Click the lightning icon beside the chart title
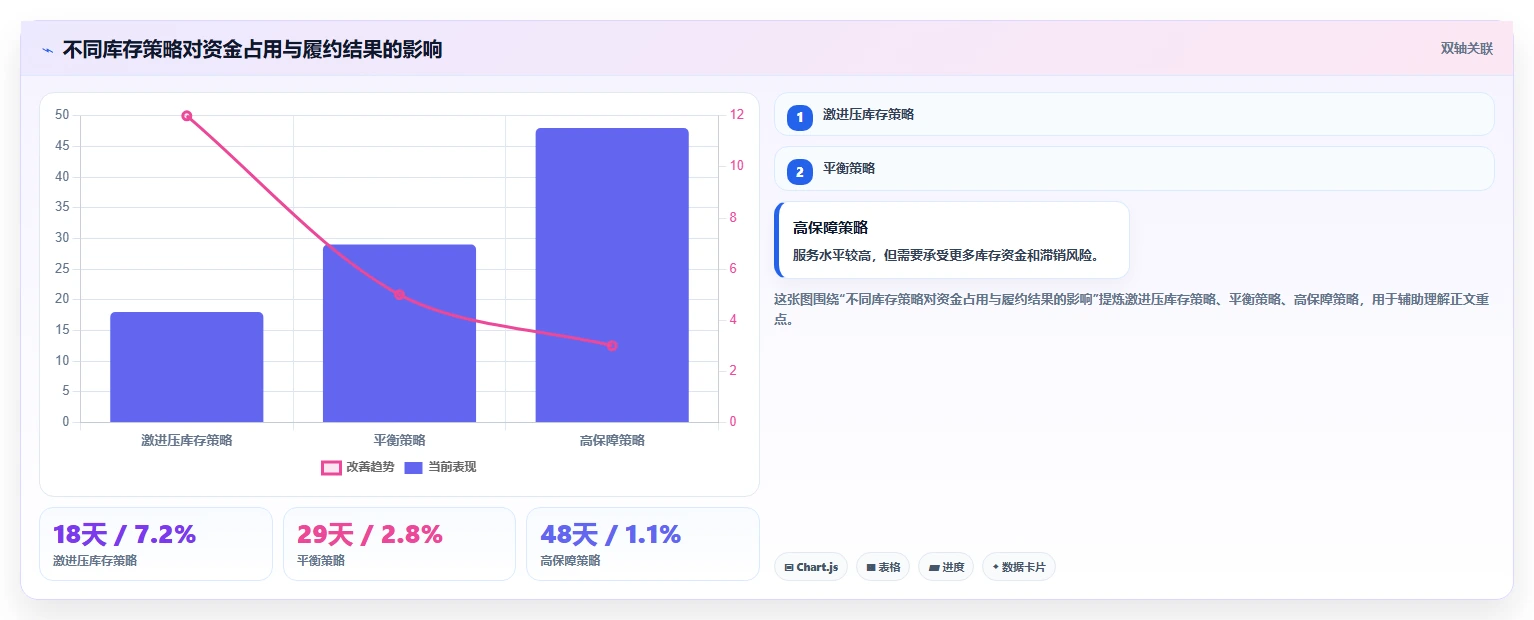The width and height of the screenshot is (1534, 620). pos(47,49)
